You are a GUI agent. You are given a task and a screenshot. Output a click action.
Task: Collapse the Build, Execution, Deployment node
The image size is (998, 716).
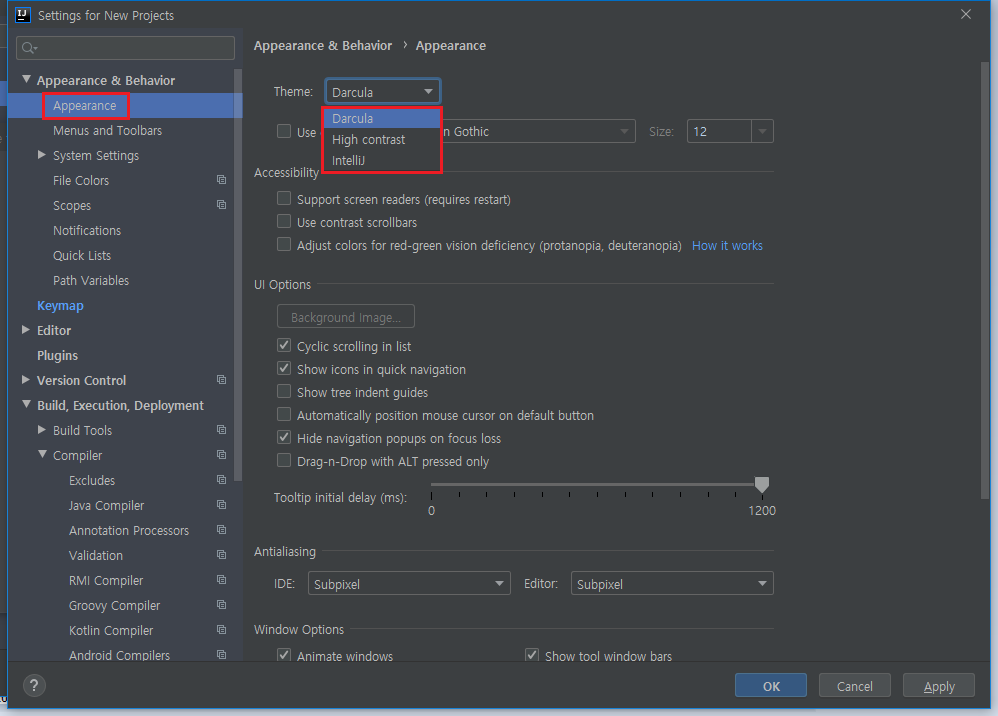26,405
